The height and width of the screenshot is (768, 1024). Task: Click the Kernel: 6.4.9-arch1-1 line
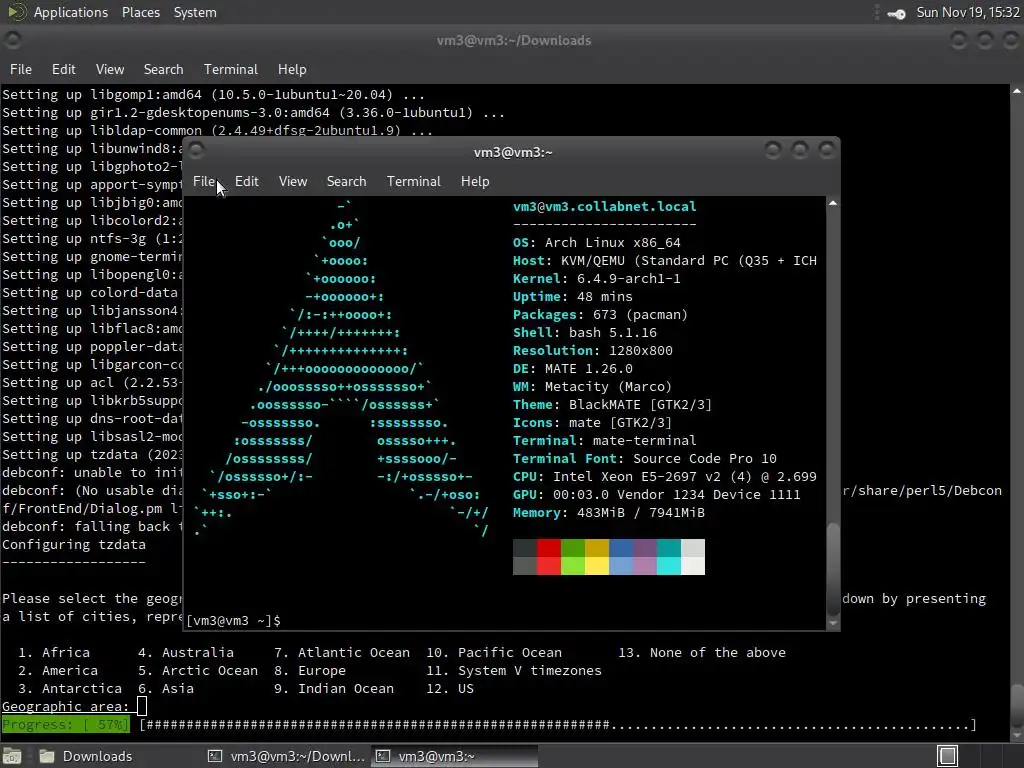coord(596,278)
